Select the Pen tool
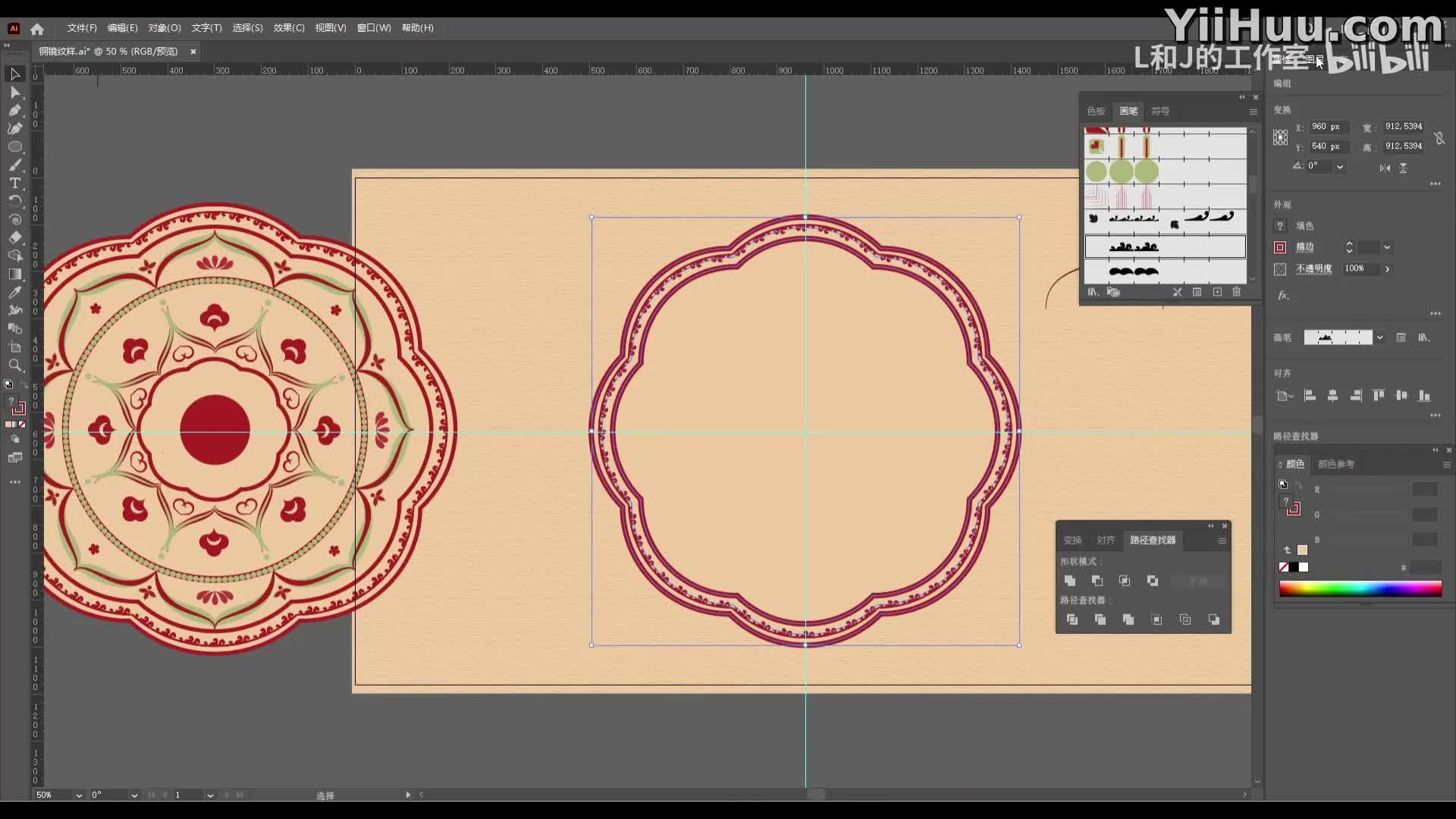The image size is (1456, 819). pos(15,110)
